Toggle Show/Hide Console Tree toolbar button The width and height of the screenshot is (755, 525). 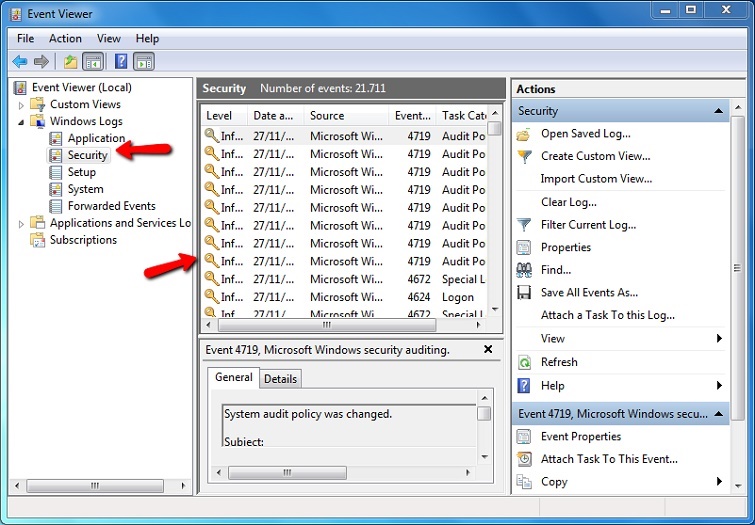(x=92, y=62)
